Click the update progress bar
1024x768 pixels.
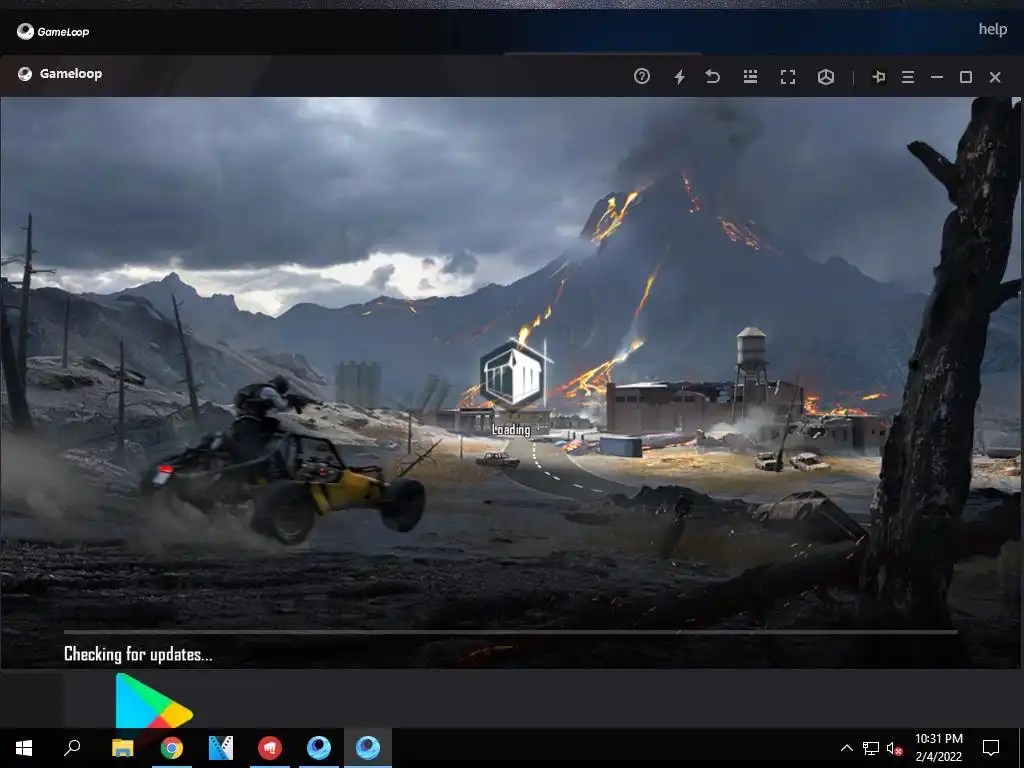[511, 632]
